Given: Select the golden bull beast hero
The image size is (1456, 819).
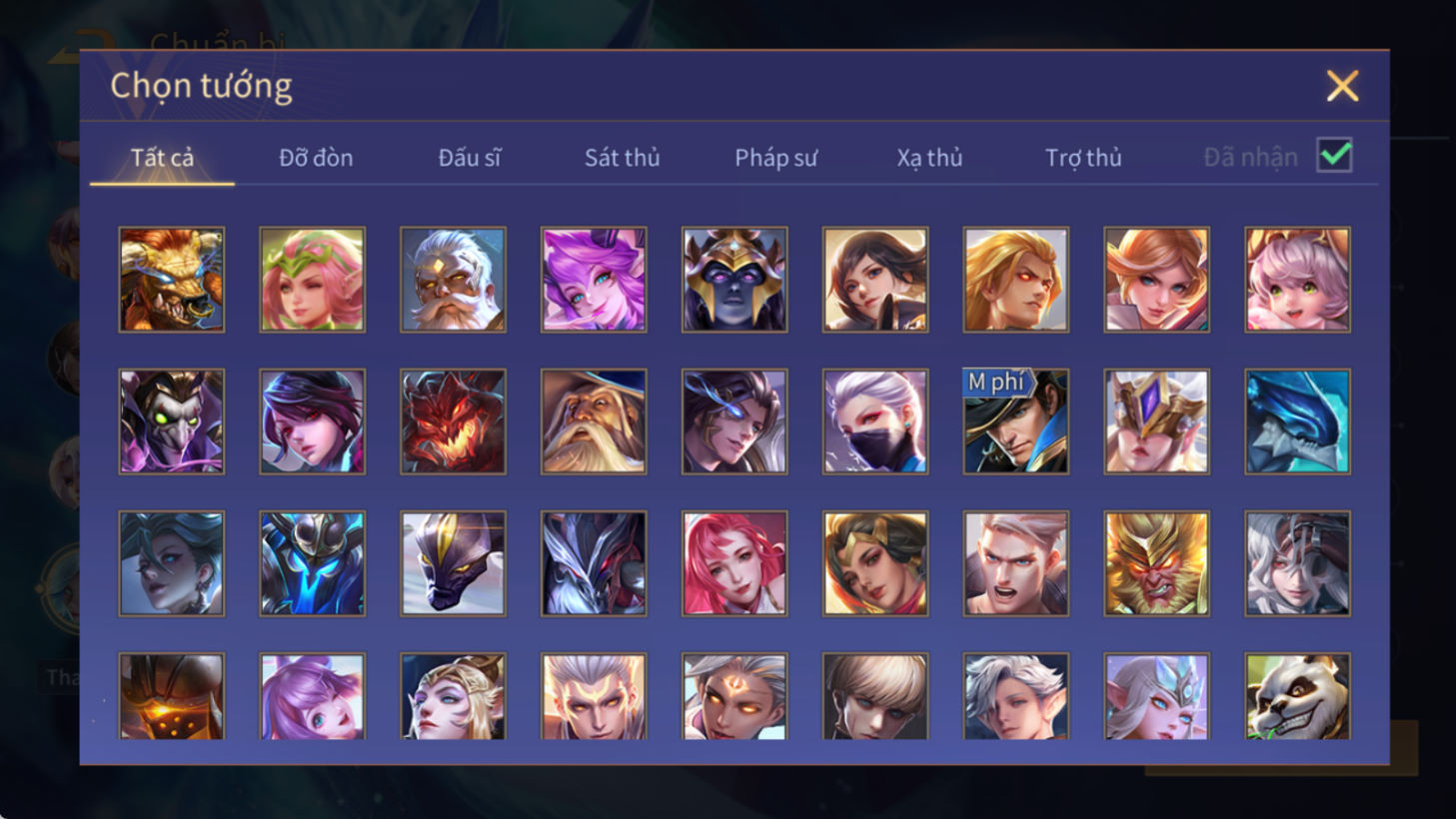Looking at the screenshot, I should click(x=171, y=279).
